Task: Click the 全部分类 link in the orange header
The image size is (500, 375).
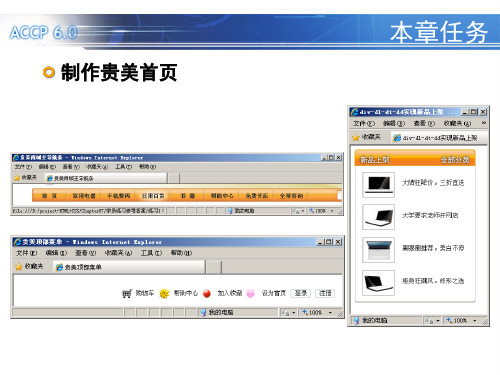Action: pos(455,160)
